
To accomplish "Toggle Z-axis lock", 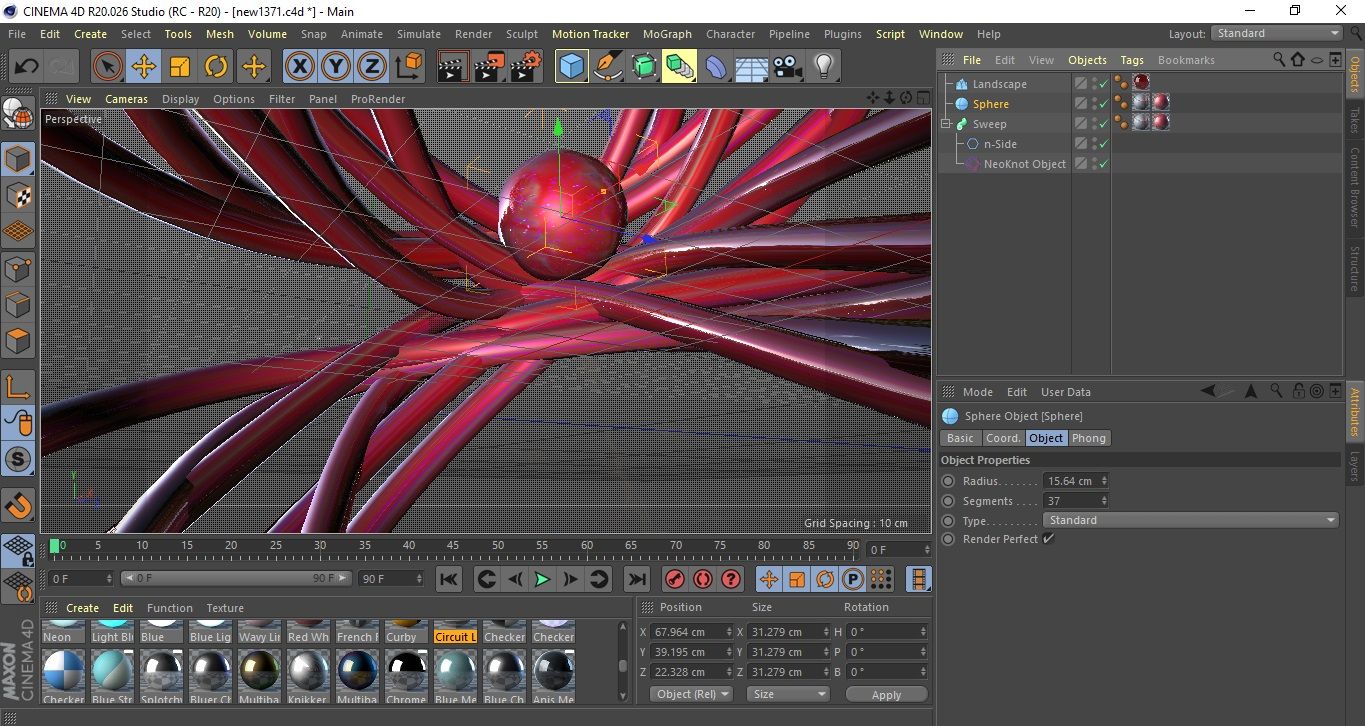I will tap(371, 67).
